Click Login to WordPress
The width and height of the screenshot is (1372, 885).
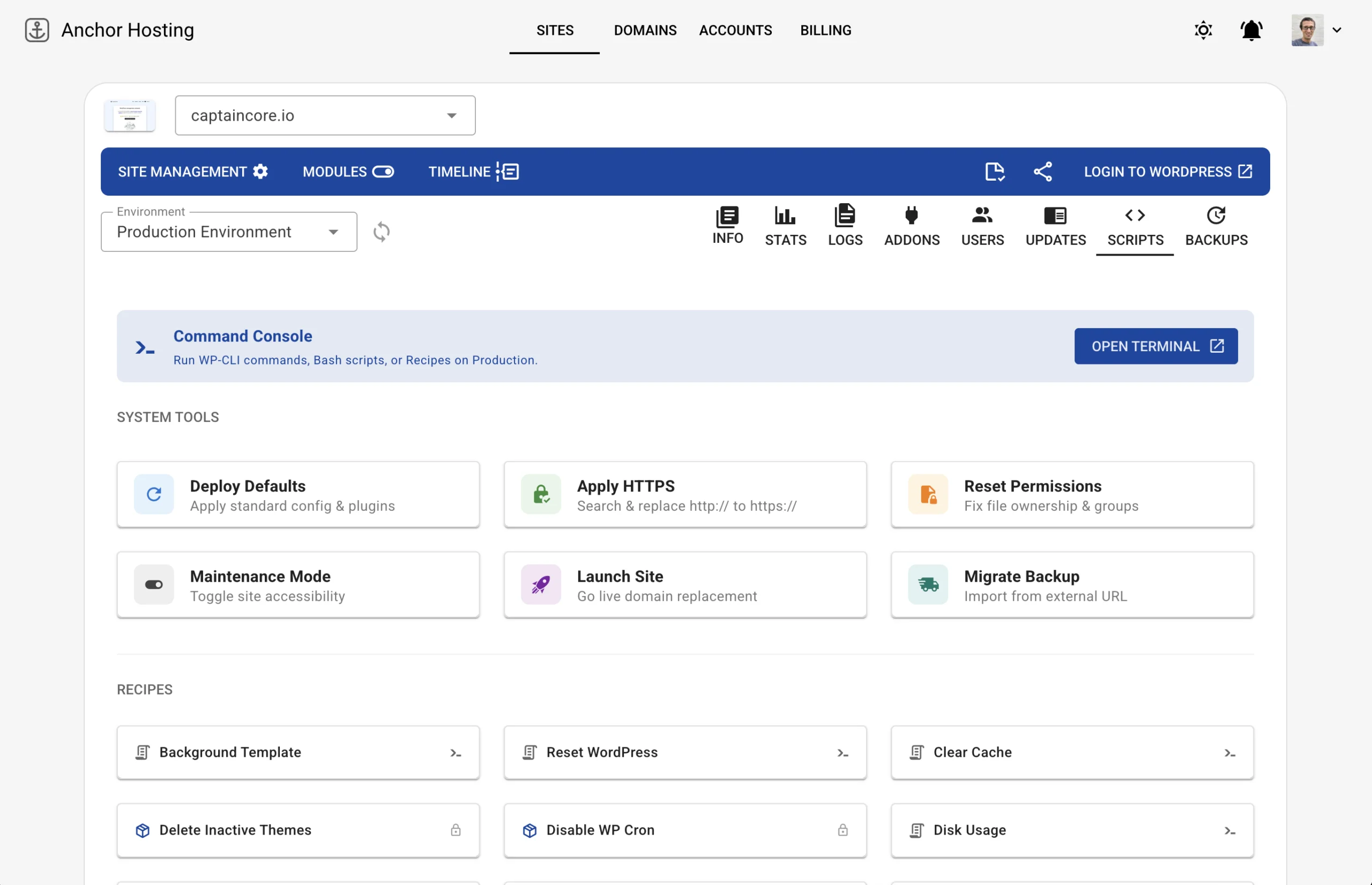[x=1167, y=171]
